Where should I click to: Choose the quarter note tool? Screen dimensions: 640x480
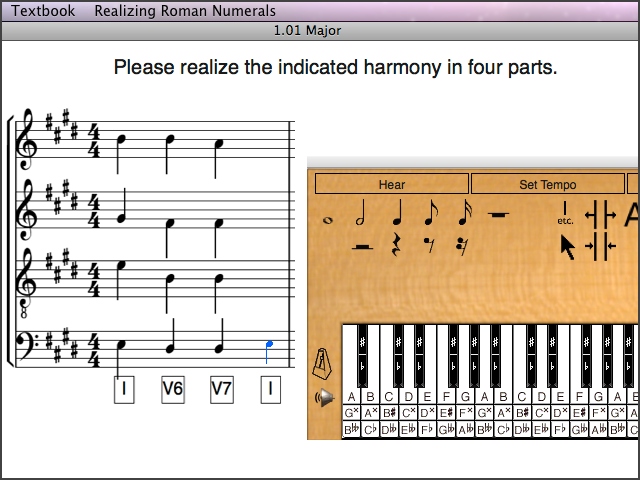click(x=396, y=213)
